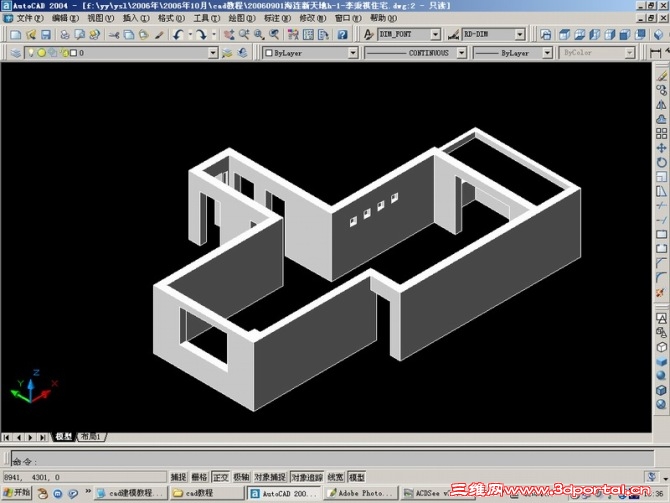Click the Copy icon on the standard toolbar
This screenshot has height=503, width=670.
point(129,35)
